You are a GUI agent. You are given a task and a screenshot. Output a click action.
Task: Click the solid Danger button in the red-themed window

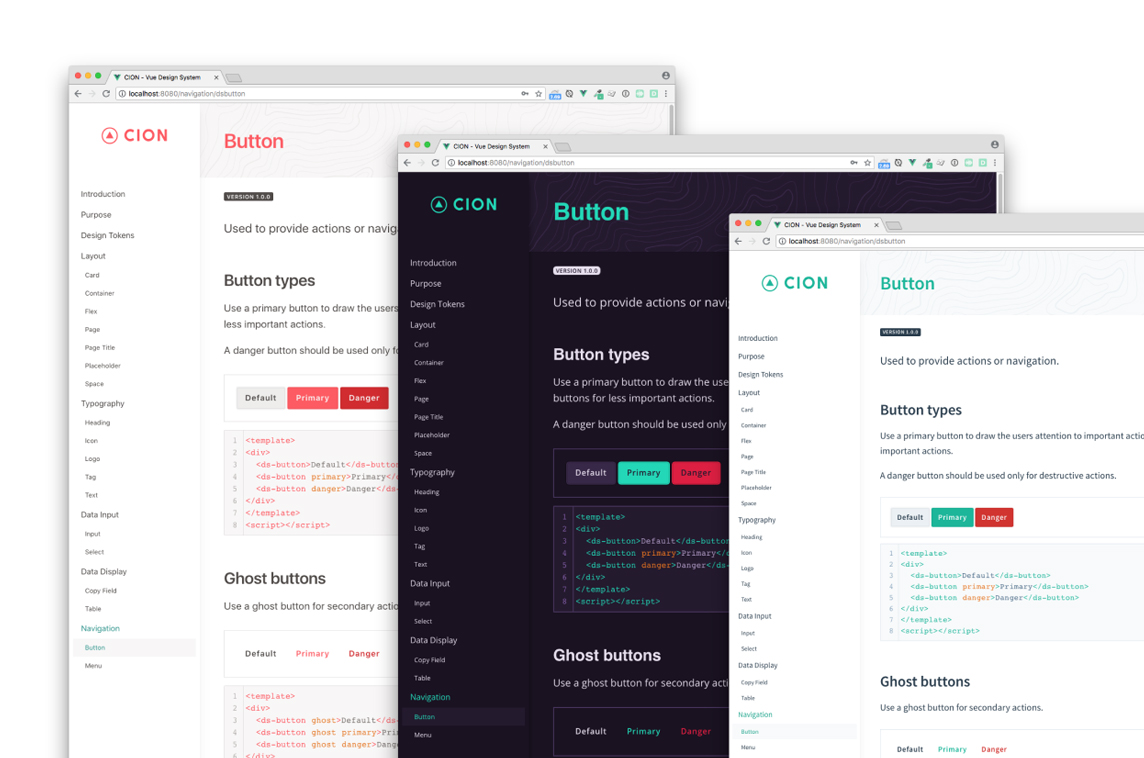pos(364,398)
